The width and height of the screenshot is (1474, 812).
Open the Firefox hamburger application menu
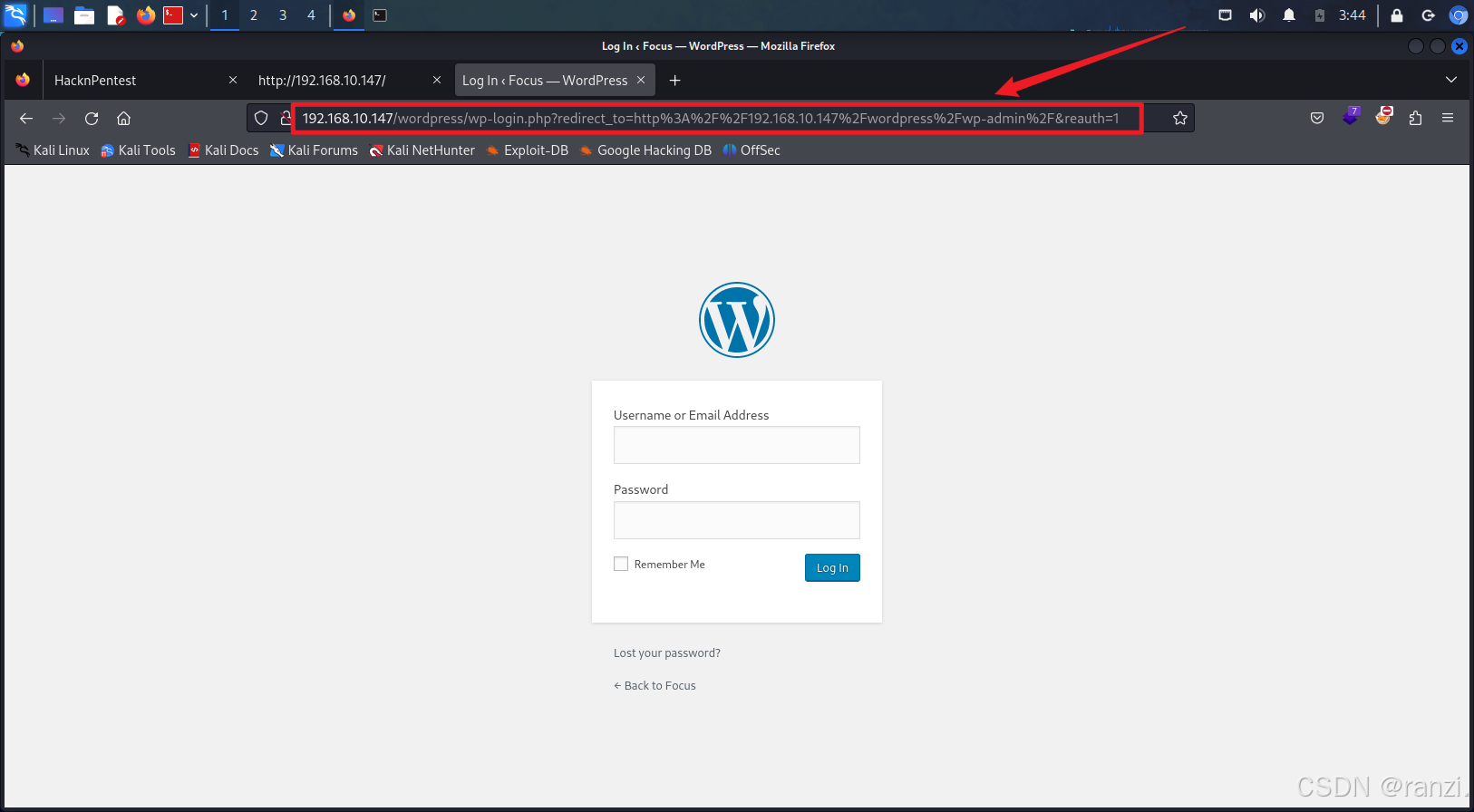point(1448,119)
